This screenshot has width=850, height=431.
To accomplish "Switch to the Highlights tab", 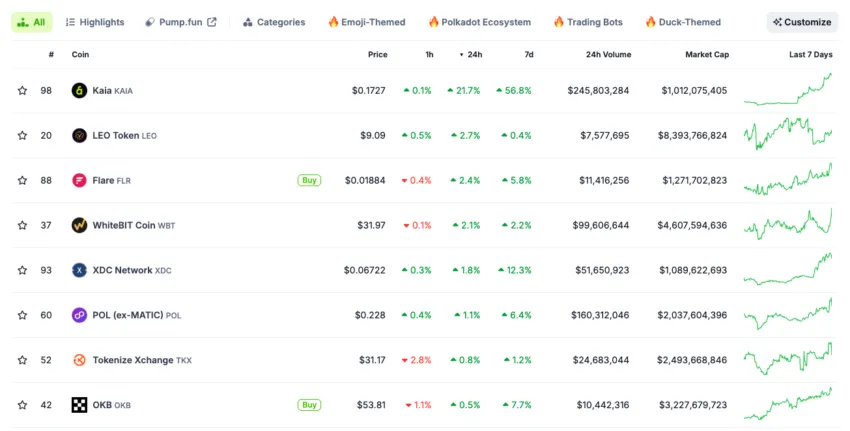I will pyautogui.click(x=95, y=22).
